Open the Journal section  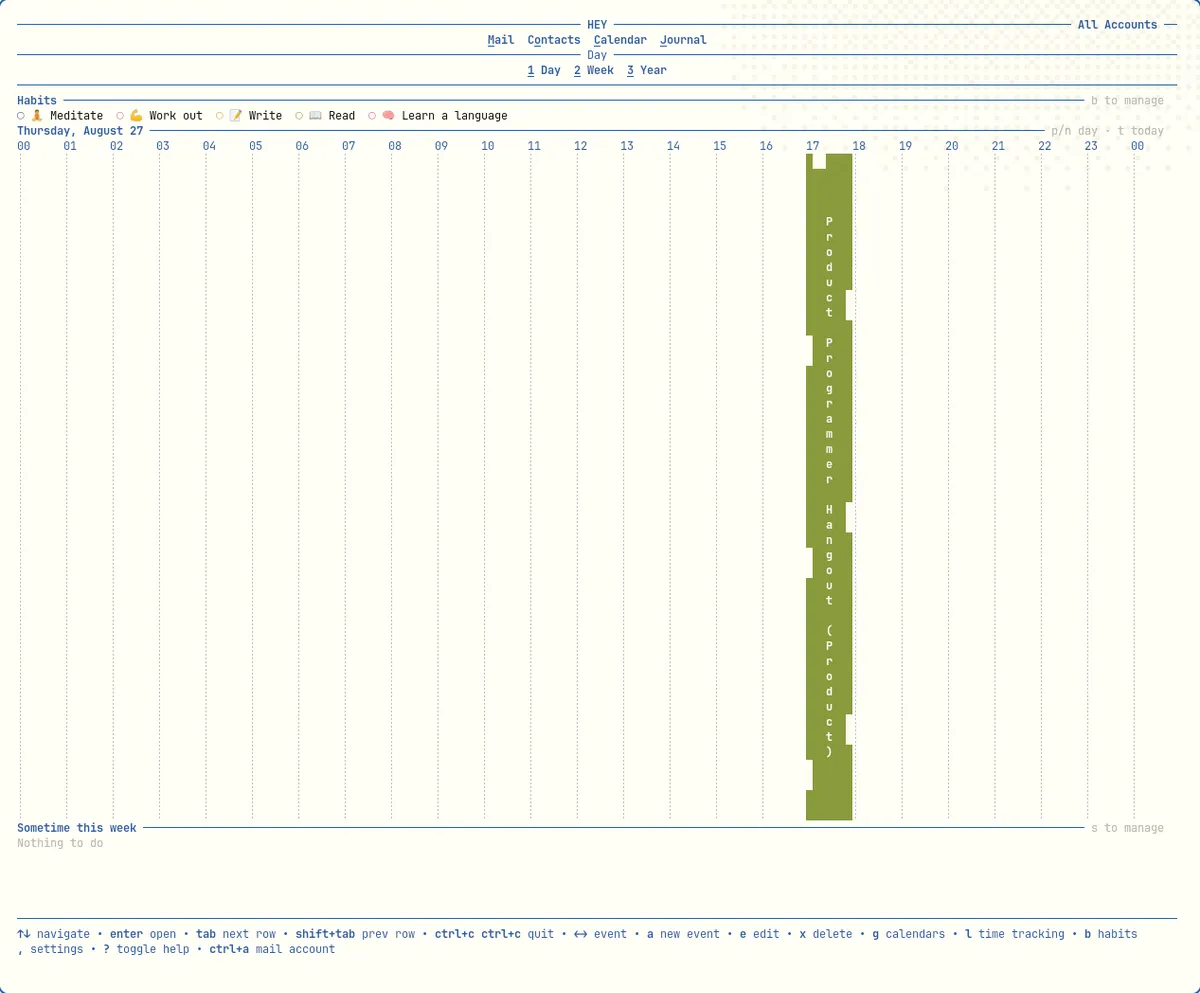click(x=683, y=40)
